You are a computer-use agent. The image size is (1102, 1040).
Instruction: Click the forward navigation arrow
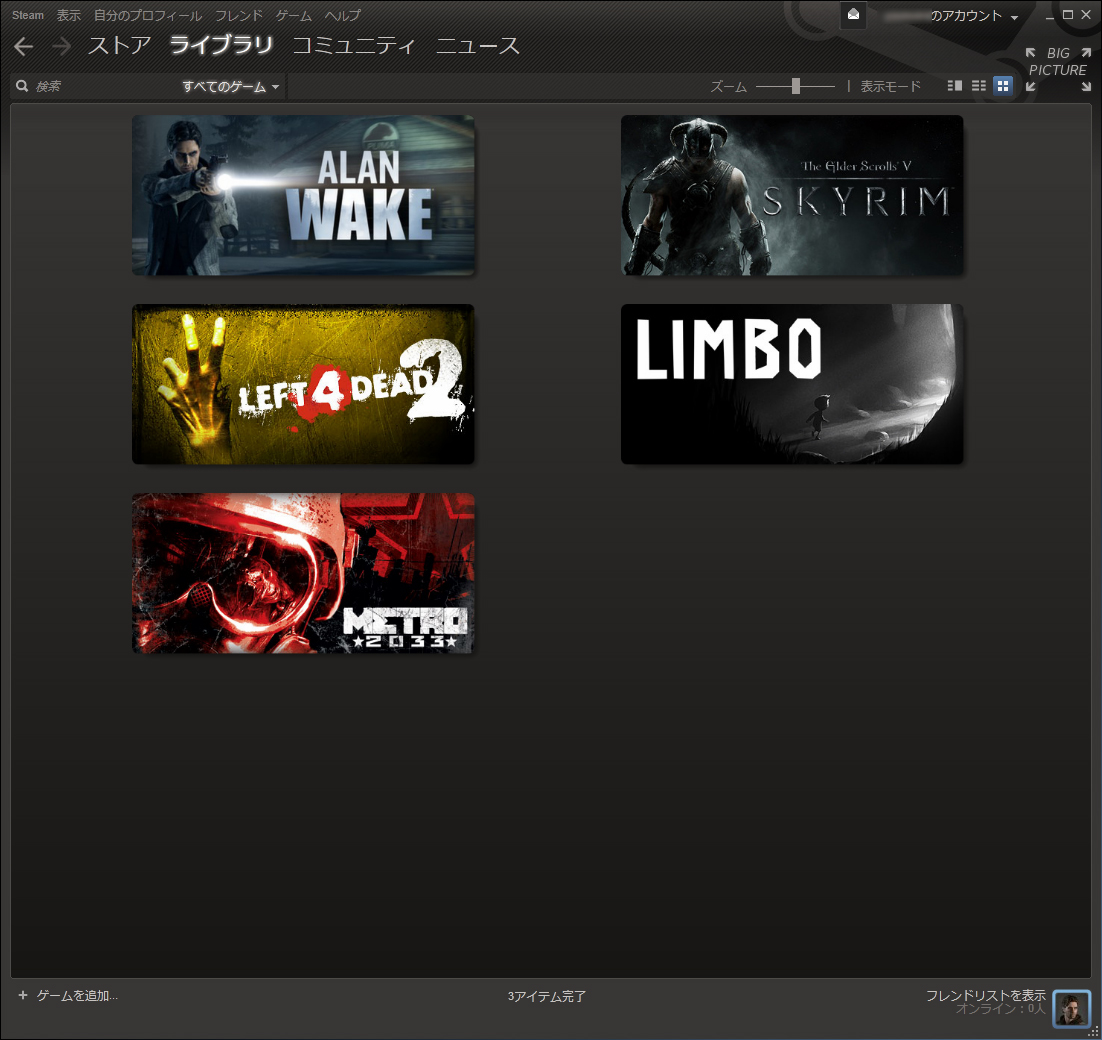pyautogui.click(x=61, y=47)
